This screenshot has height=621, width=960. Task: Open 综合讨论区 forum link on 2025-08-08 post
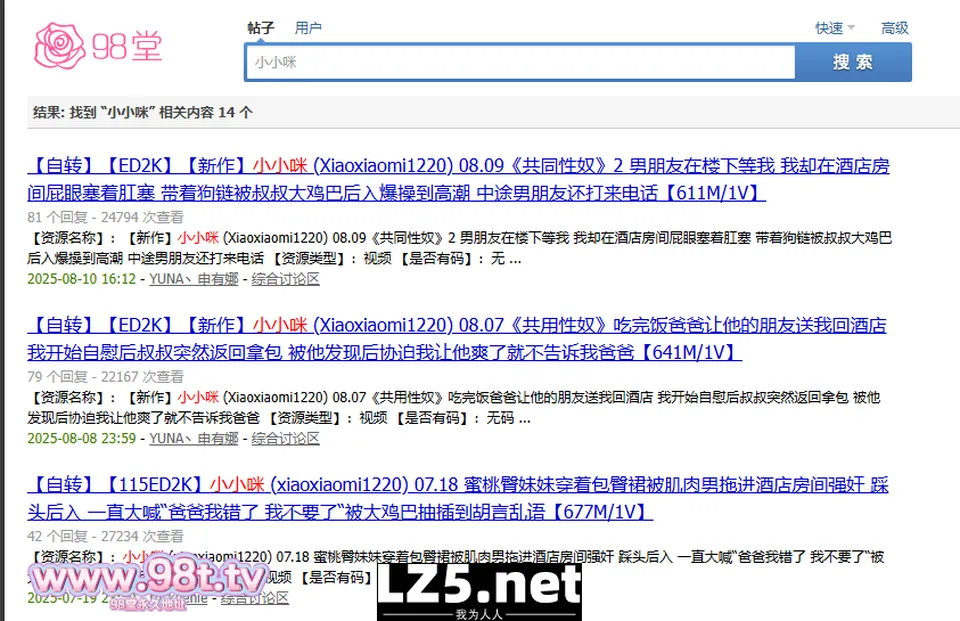coord(285,438)
